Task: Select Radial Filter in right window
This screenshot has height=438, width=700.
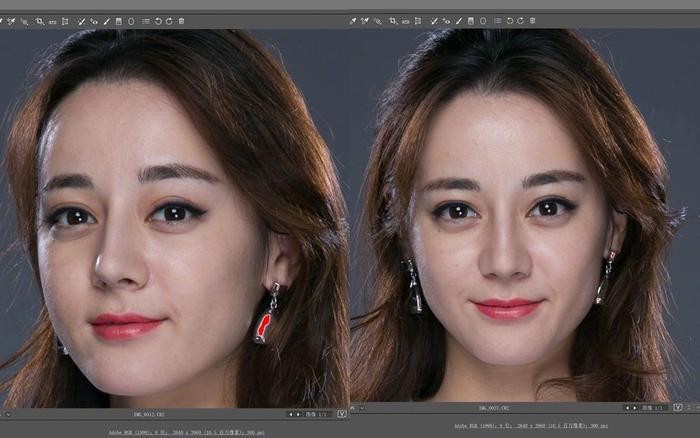Action: [x=483, y=20]
